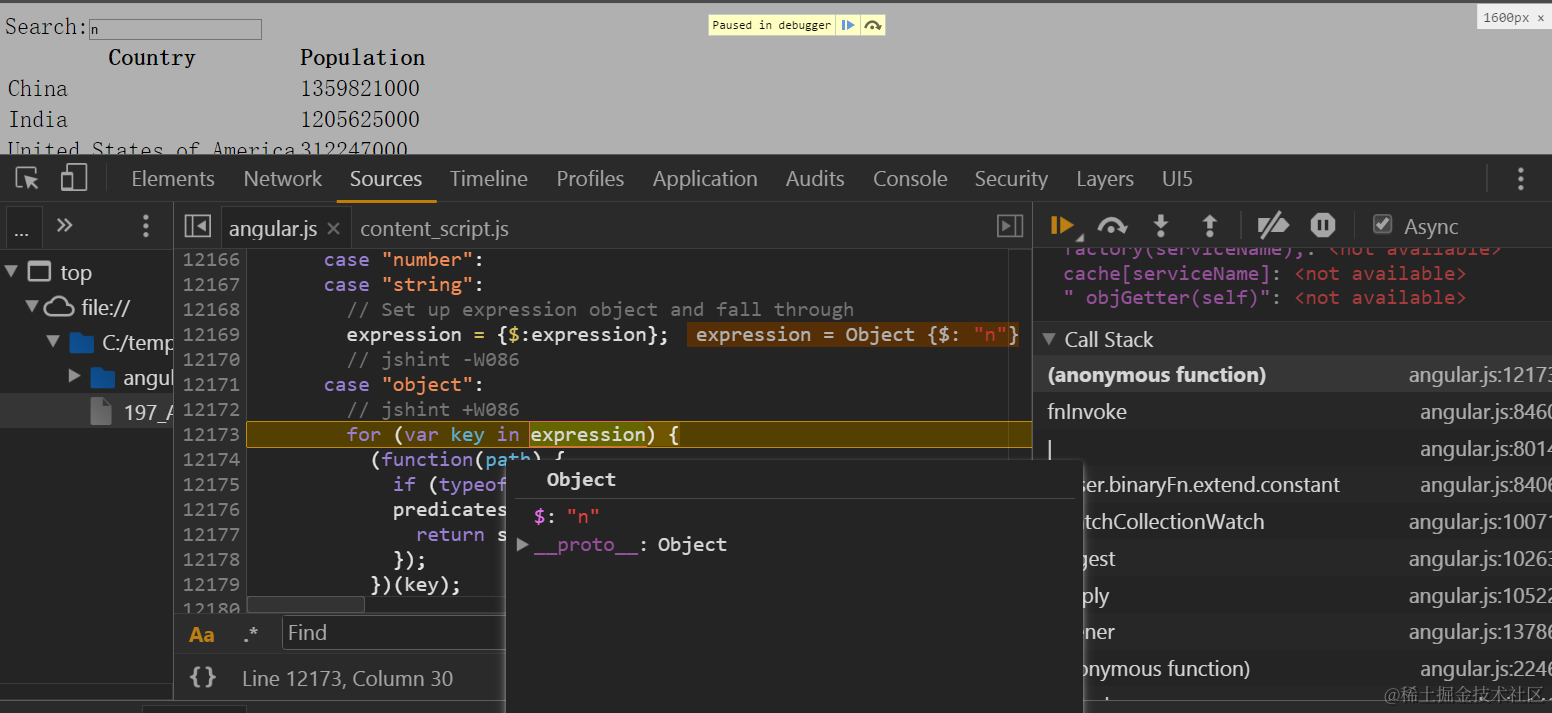Toggle pause on exceptions
This screenshot has width=1552, height=713.
1323,226
